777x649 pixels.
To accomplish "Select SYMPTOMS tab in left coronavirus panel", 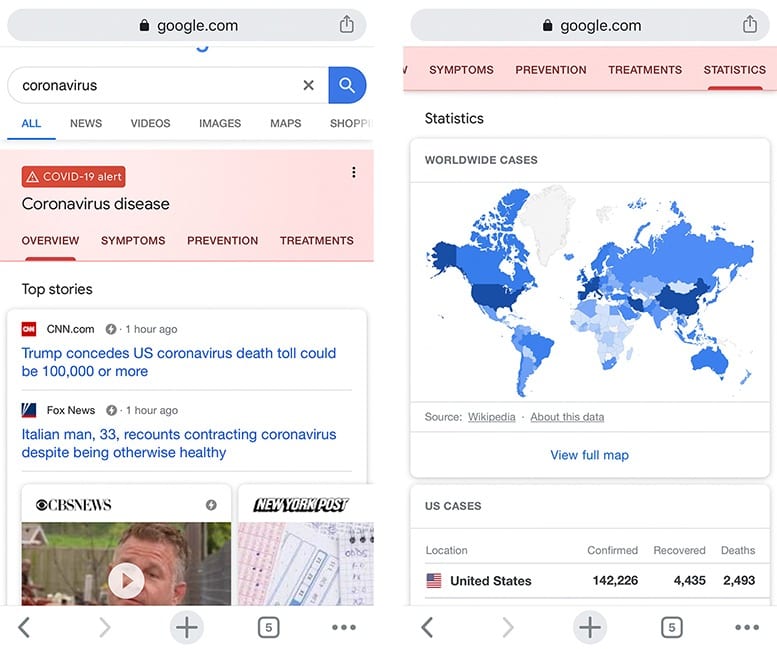I will point(133,241).
